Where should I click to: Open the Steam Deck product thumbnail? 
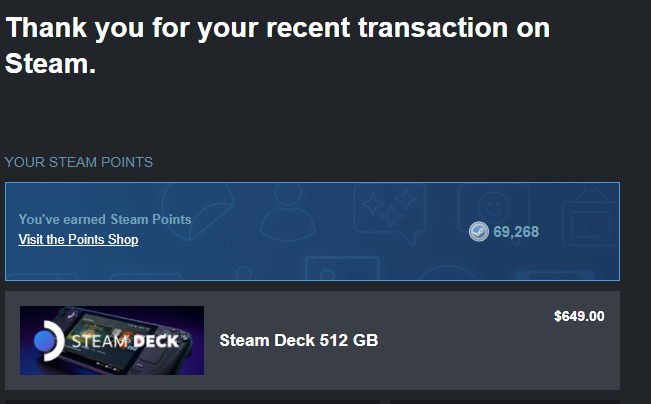(112, 340)
